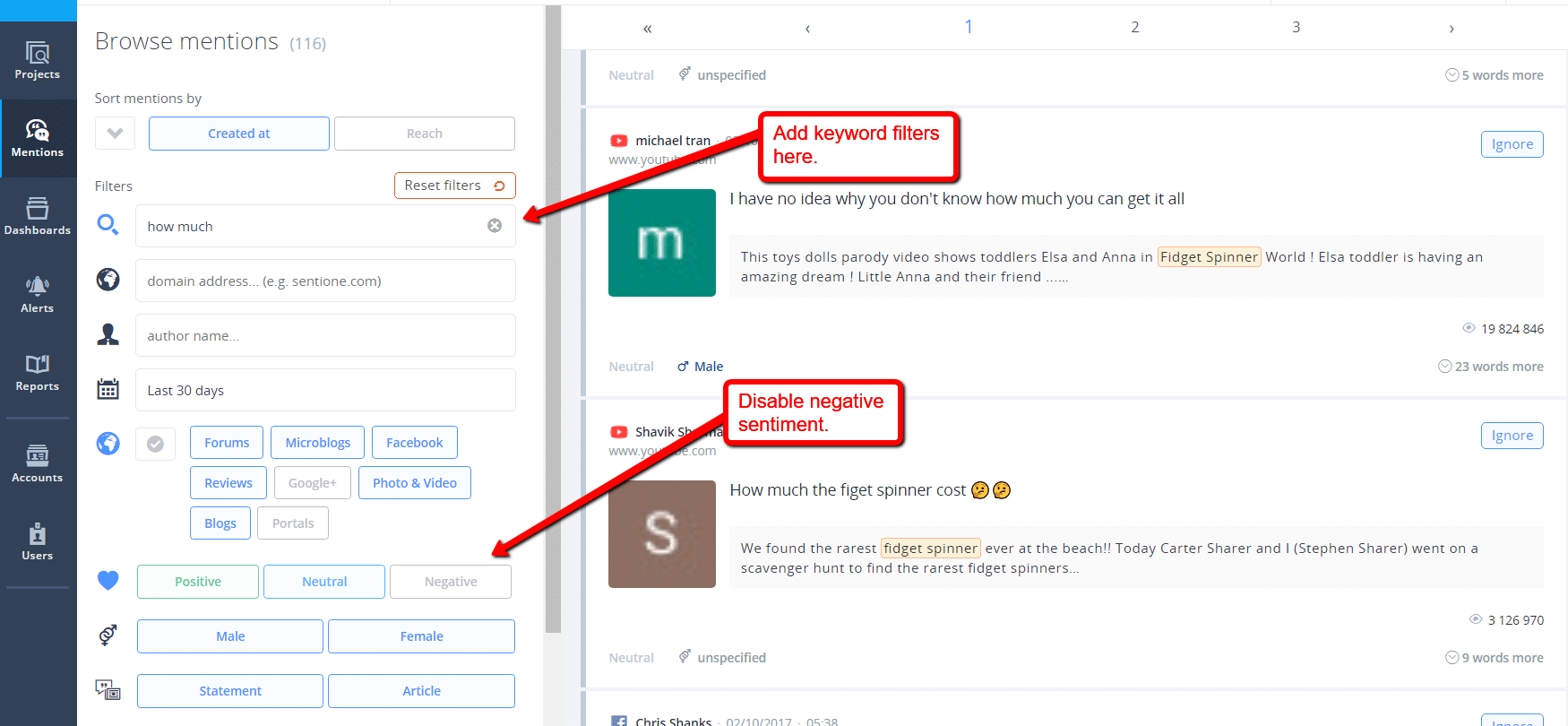Enable the Google+ source filter
Screen dimensions: 1568x726
[312, 483]
